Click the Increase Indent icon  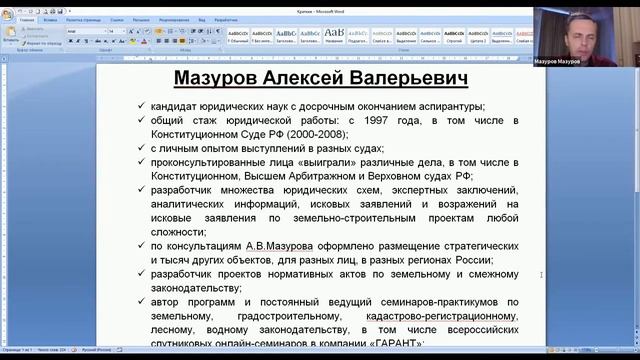pos(201,31)
